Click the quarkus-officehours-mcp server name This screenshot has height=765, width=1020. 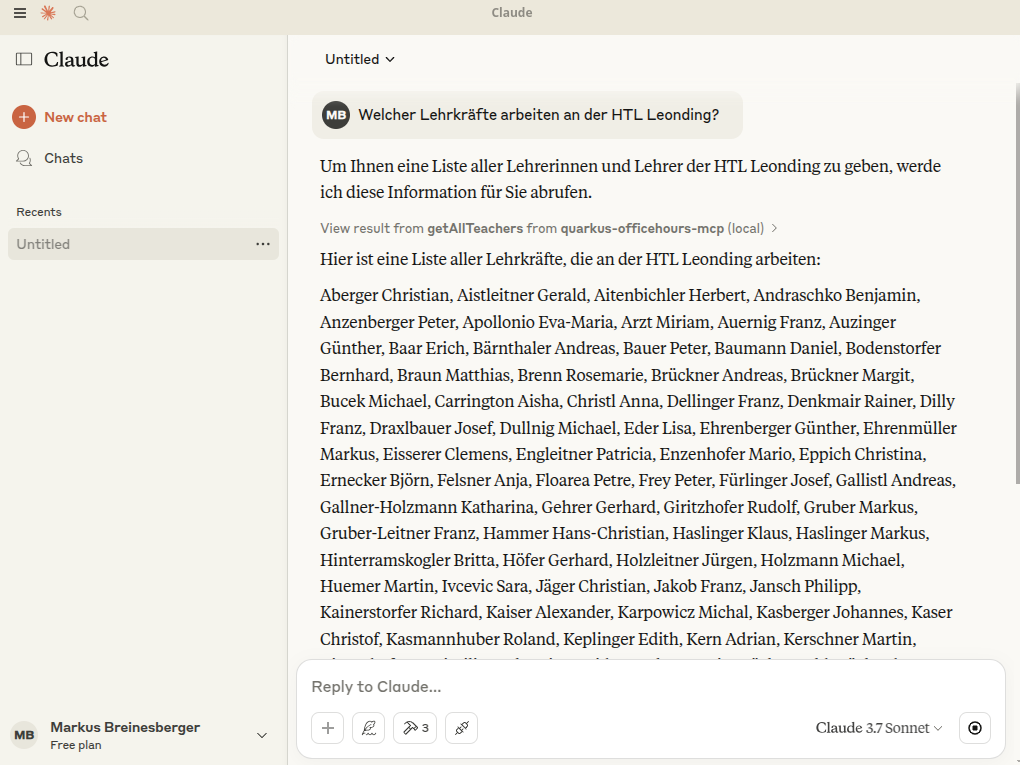point(642,228)
